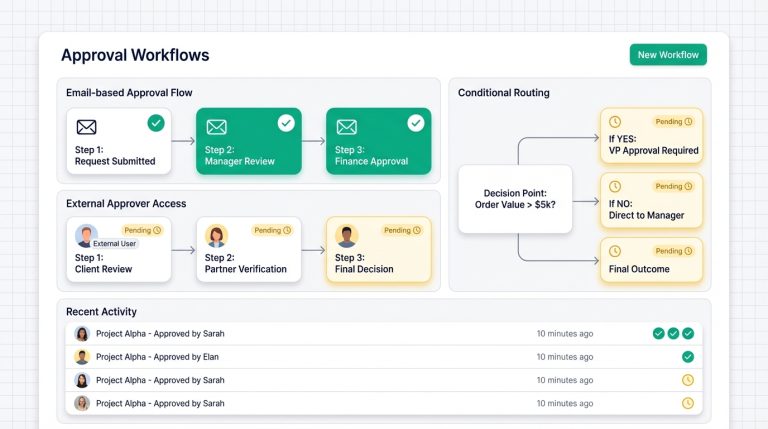
Task: Click clock icon on VP Approval Required card
Action: (615, 121)
